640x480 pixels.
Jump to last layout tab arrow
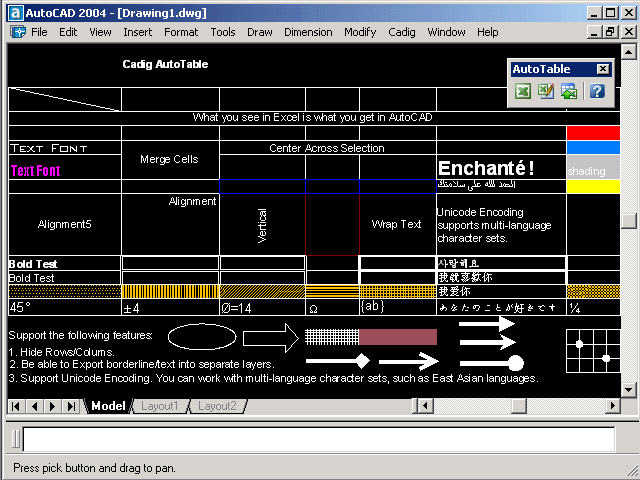71,406
